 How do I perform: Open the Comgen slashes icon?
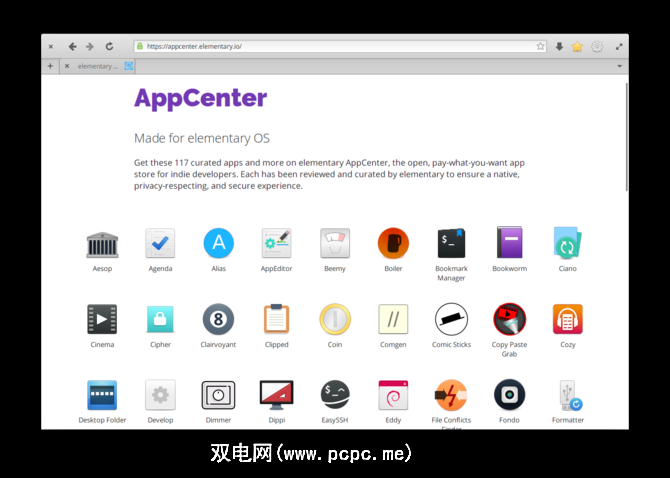(x=393, y=319)
